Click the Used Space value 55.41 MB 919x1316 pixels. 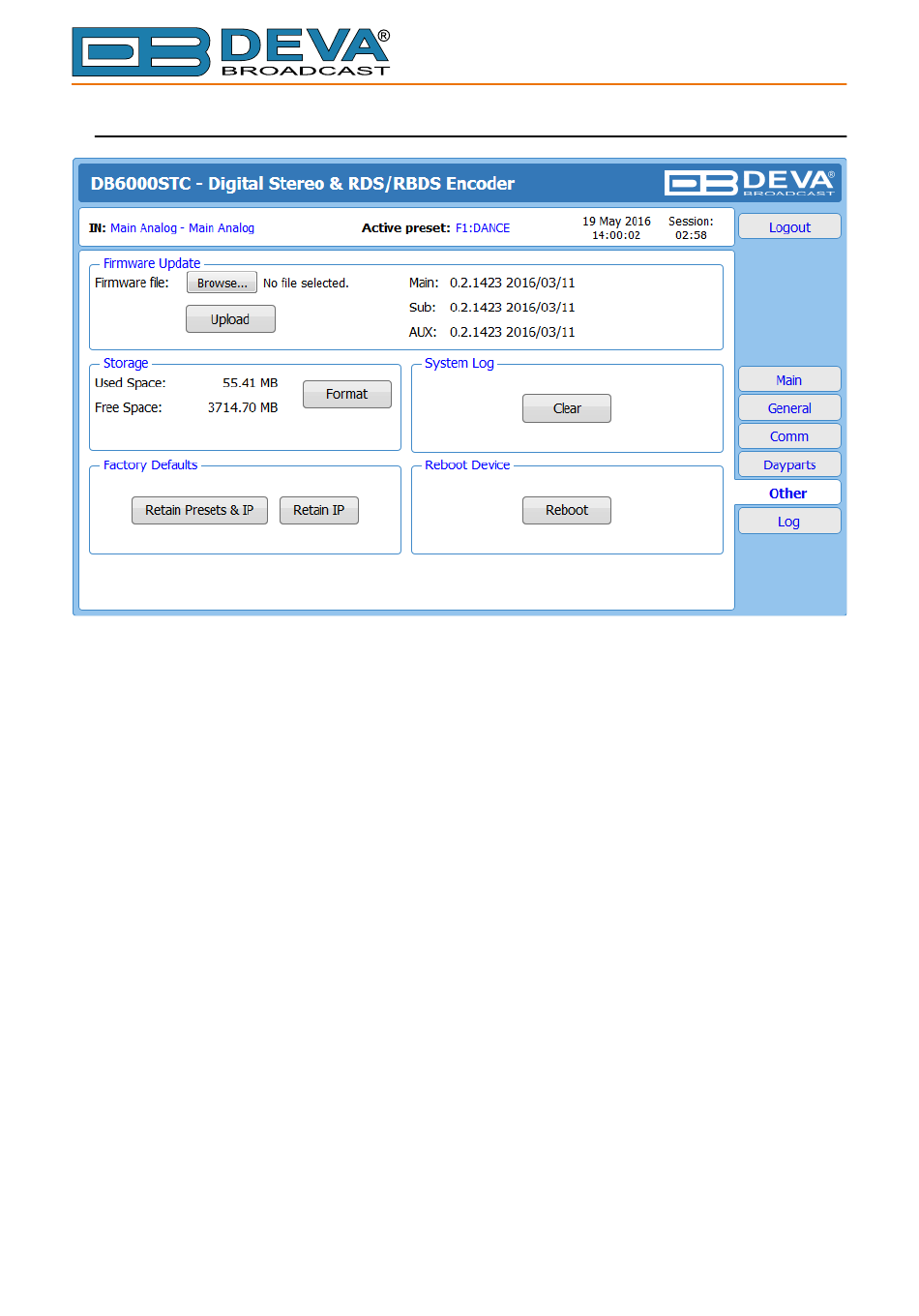(250, 383)
